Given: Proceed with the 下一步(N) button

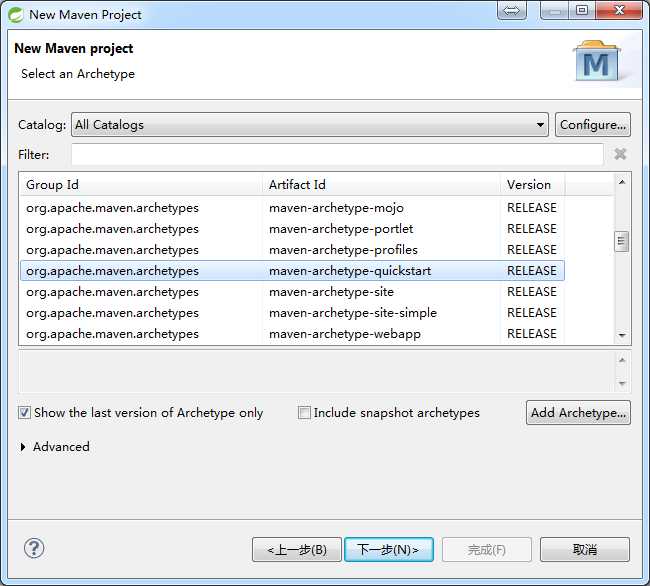Looking at the screenshot, I should [389, 550].
